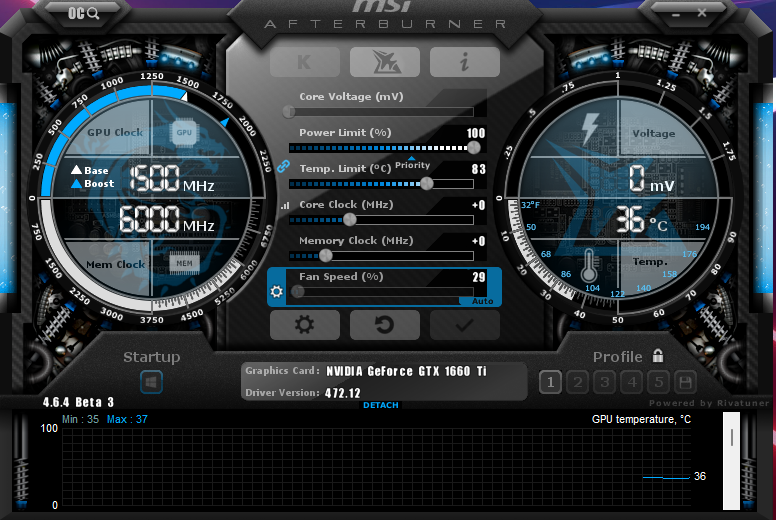The image size is (776, 520).
Task: Click the Core Clock offset +0 field
Action: (x=479, y=205)
